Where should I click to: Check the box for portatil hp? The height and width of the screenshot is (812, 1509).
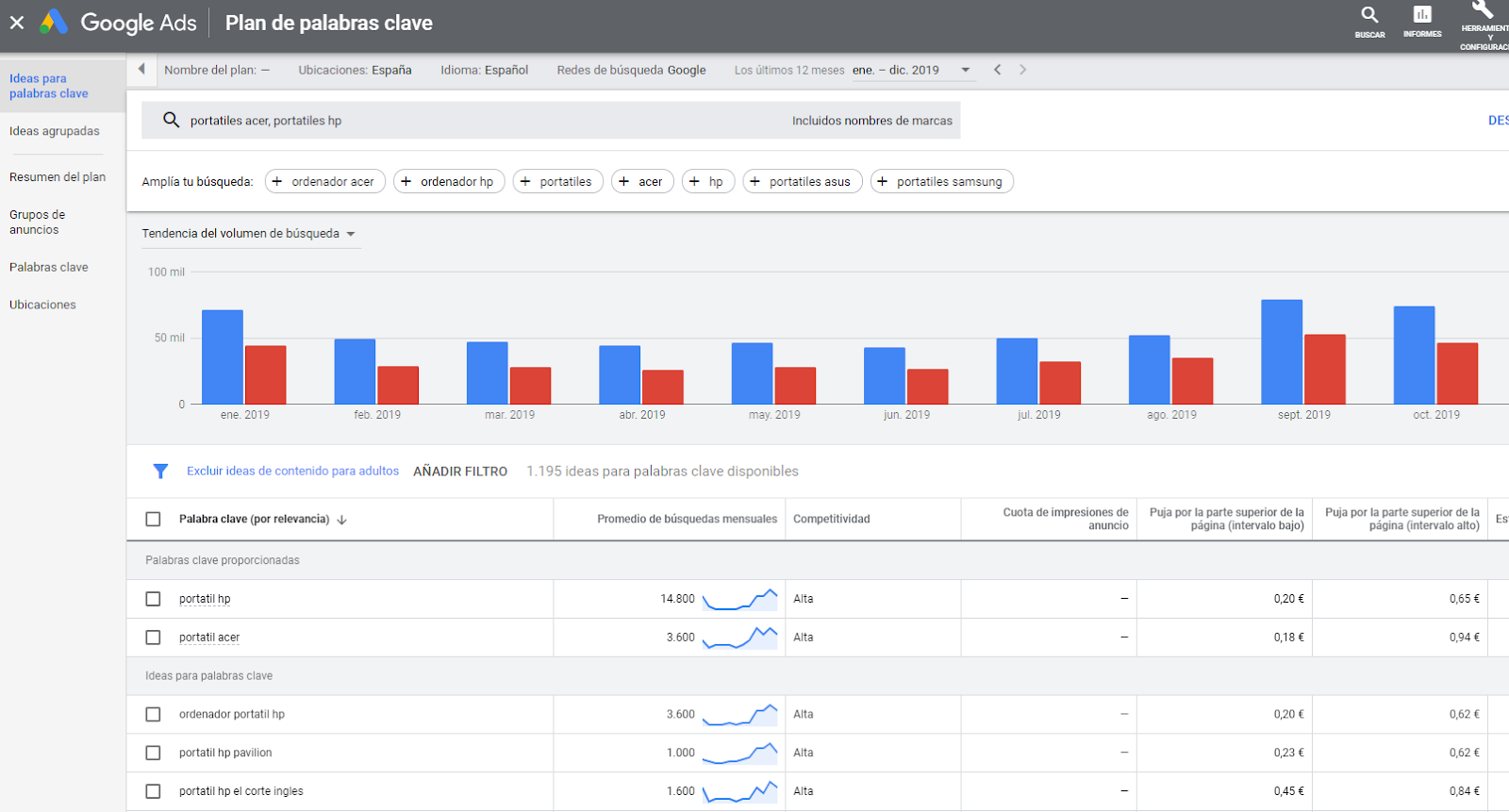click(x=153, y=599)
